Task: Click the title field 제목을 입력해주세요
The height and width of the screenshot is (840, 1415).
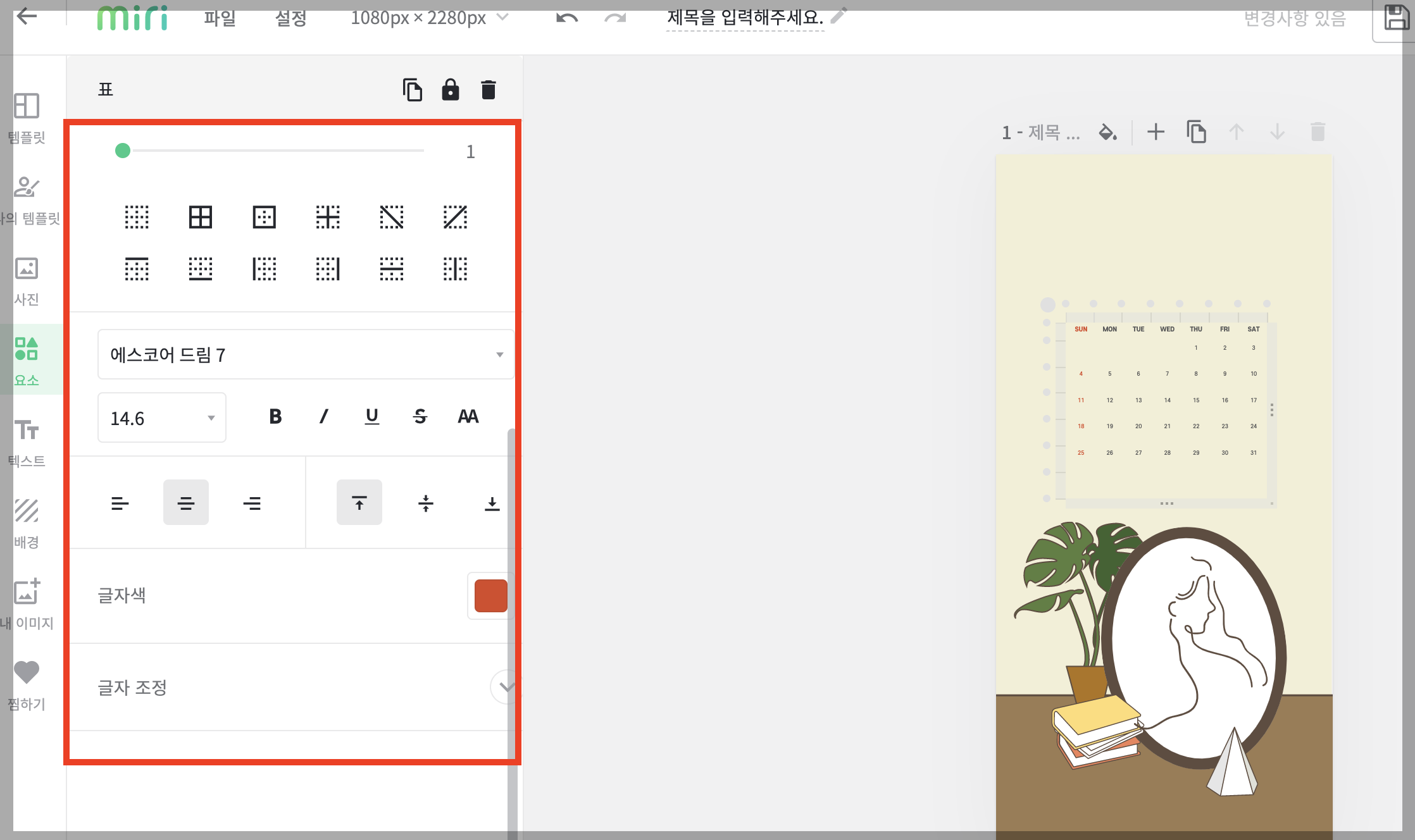Action: coord(745,18)
